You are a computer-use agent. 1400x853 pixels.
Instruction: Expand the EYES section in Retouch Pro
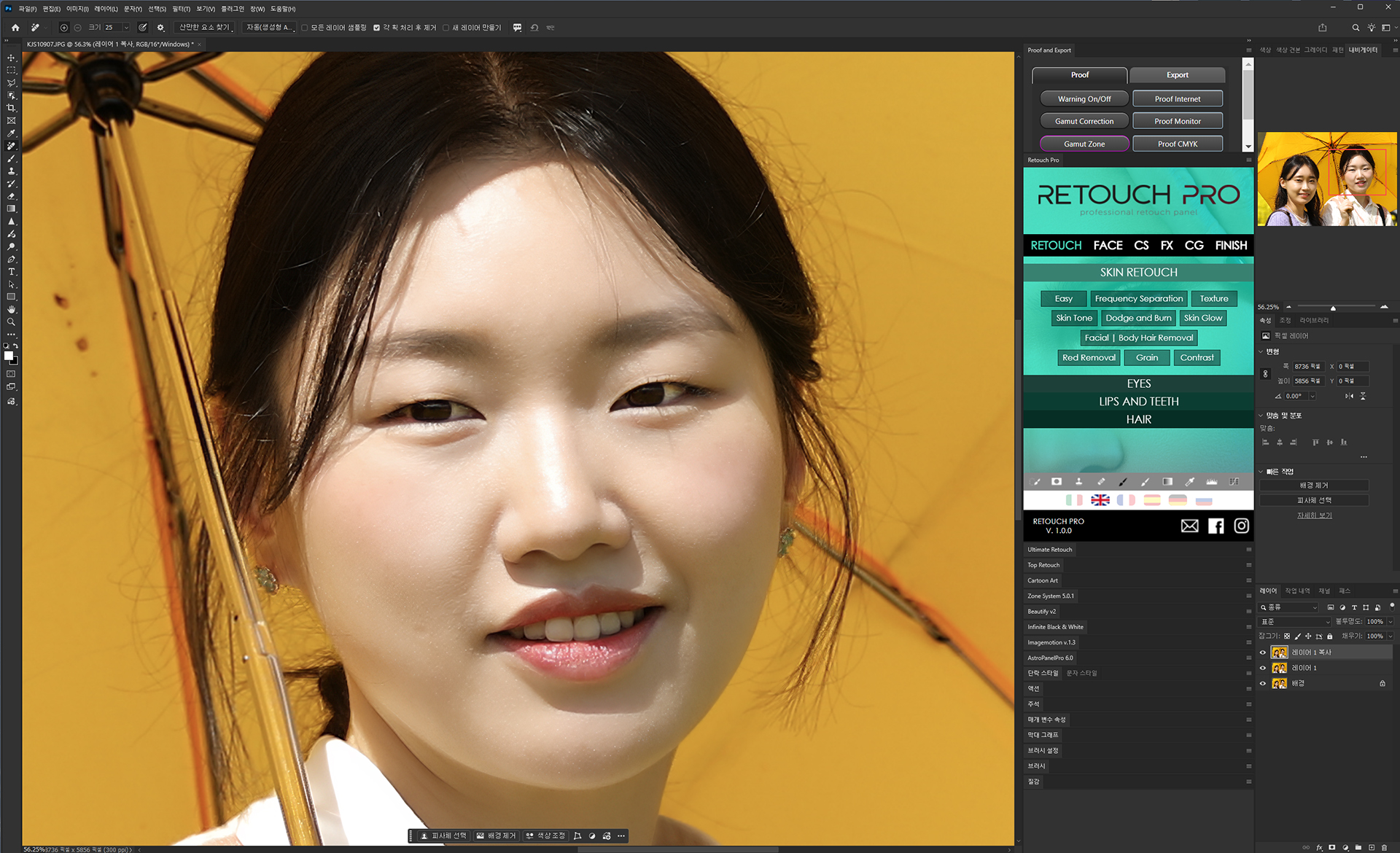[1138, 383]
